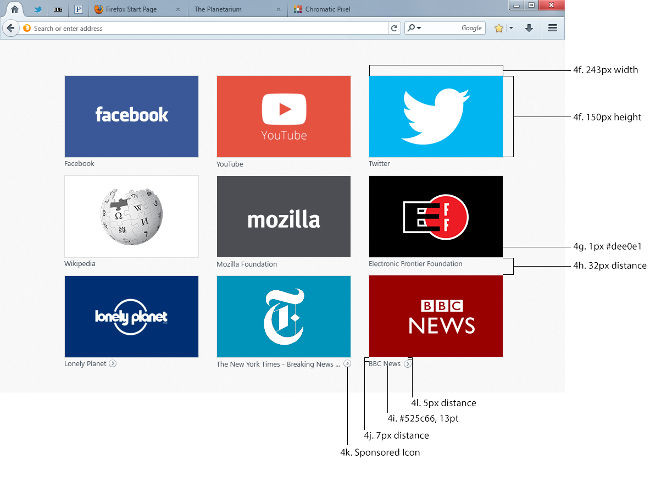Maximize the Firefox window
Screen dimensions: 650x480
pos(531,5)
